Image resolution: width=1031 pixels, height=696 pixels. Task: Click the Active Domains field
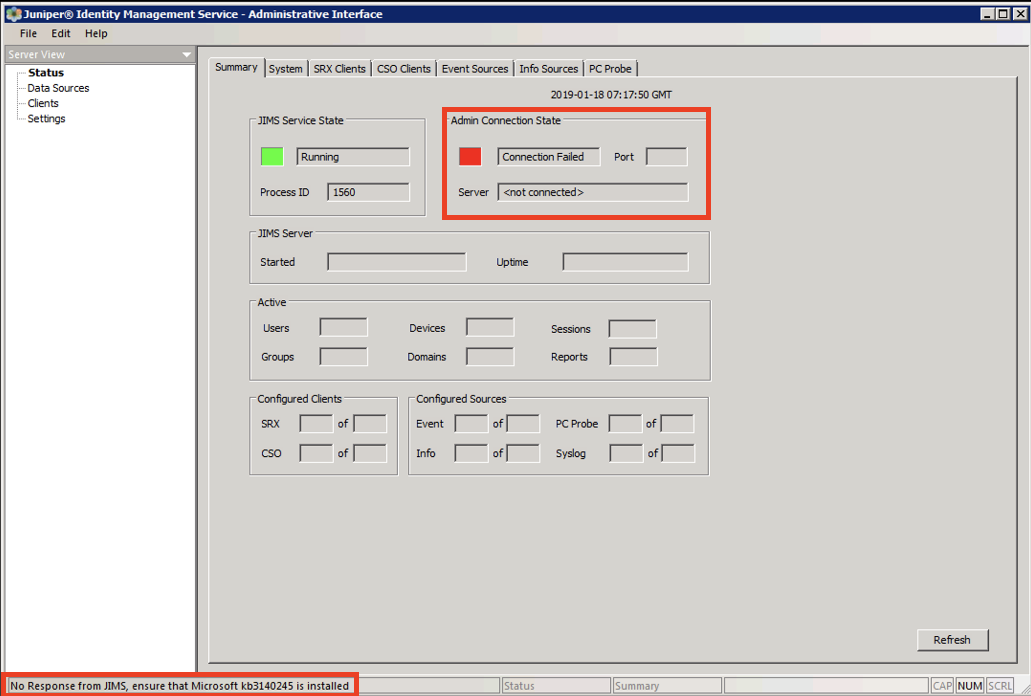[x=490, y=356]
